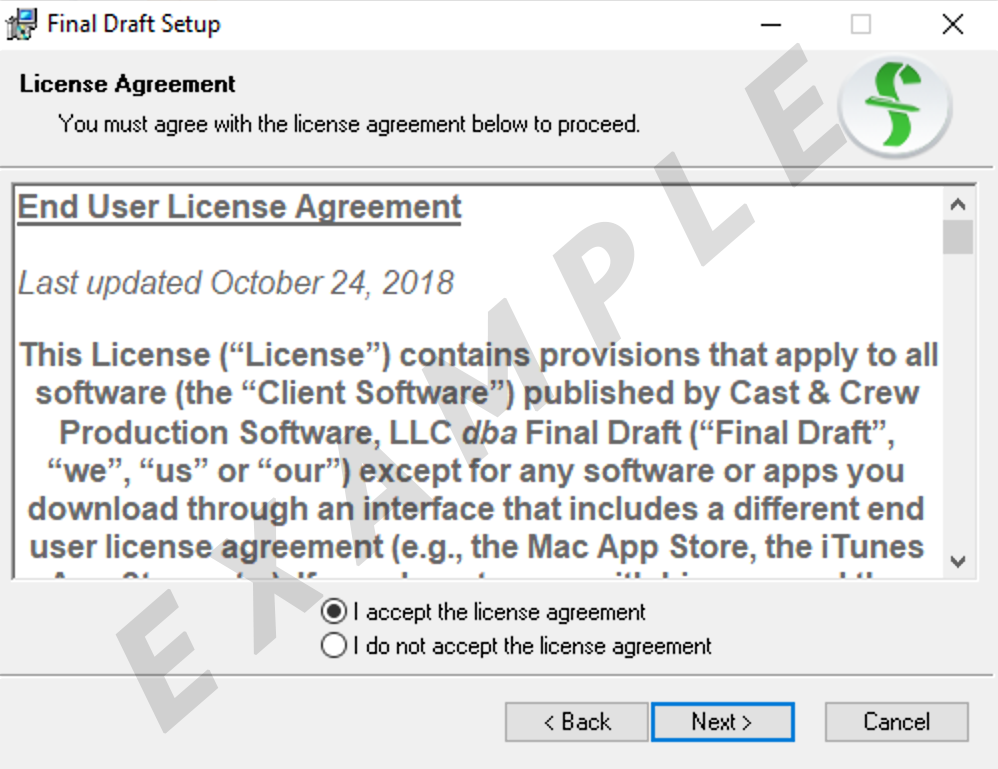The image size is (998, 769).
Task: Click the Final Draft Setup installer icon
Action: [22, 24]
